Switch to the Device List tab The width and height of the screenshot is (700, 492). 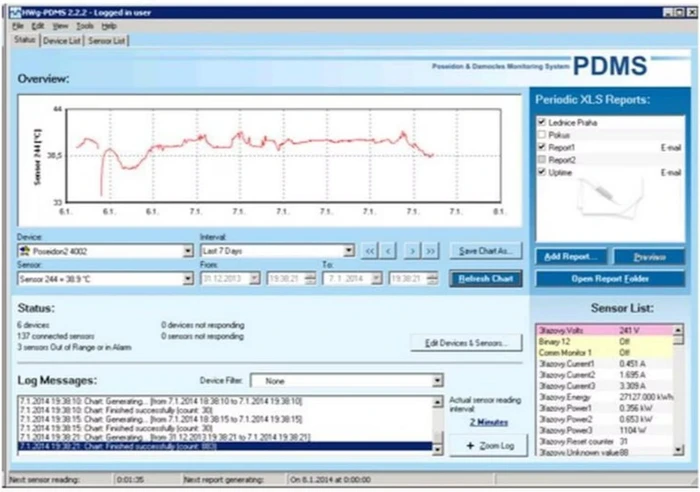pyautogui.click(x=61, y=40)
